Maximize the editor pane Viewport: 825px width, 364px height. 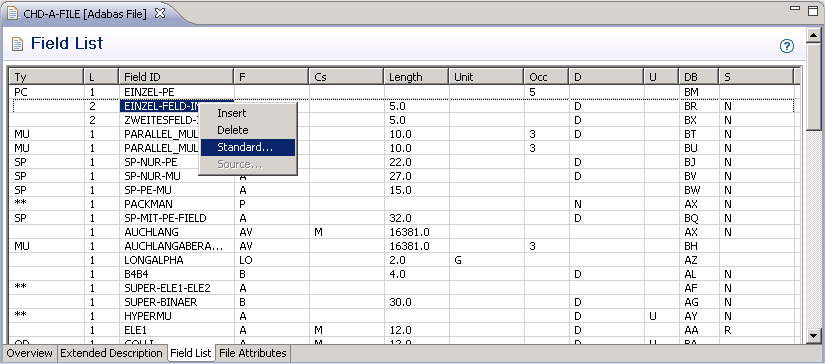[x=813, y=11]
